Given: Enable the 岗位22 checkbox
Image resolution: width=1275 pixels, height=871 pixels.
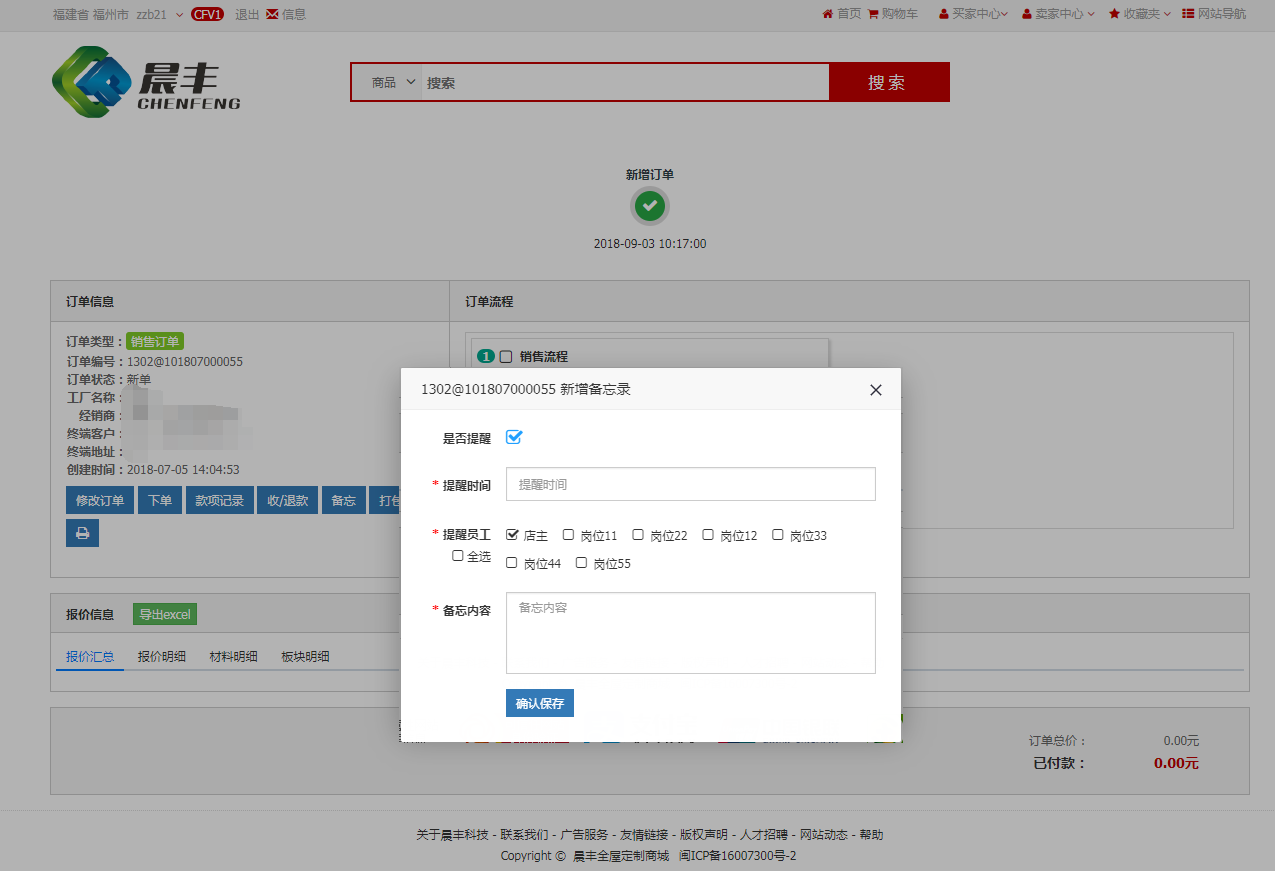Looking at the screenshot, I should pos(638,535).
